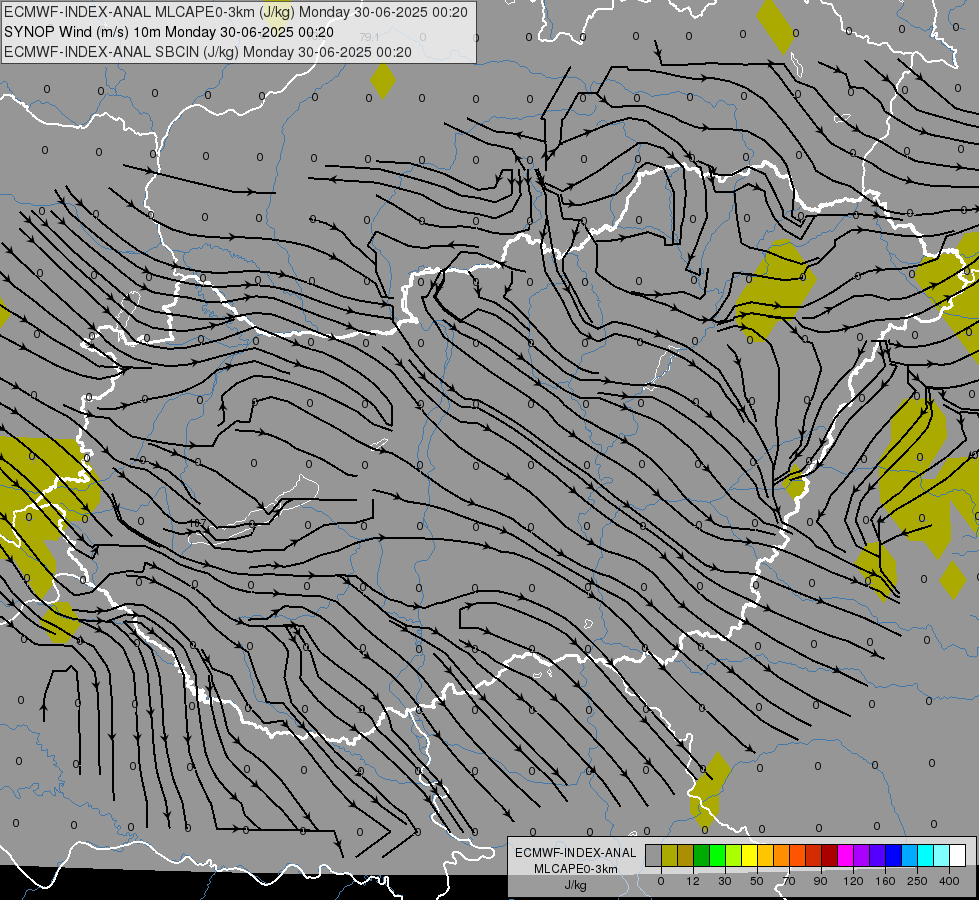Click the SBCIN (J/kg) title line
Viewport: 979px width, 900px height.
click(x=207, y=52)
